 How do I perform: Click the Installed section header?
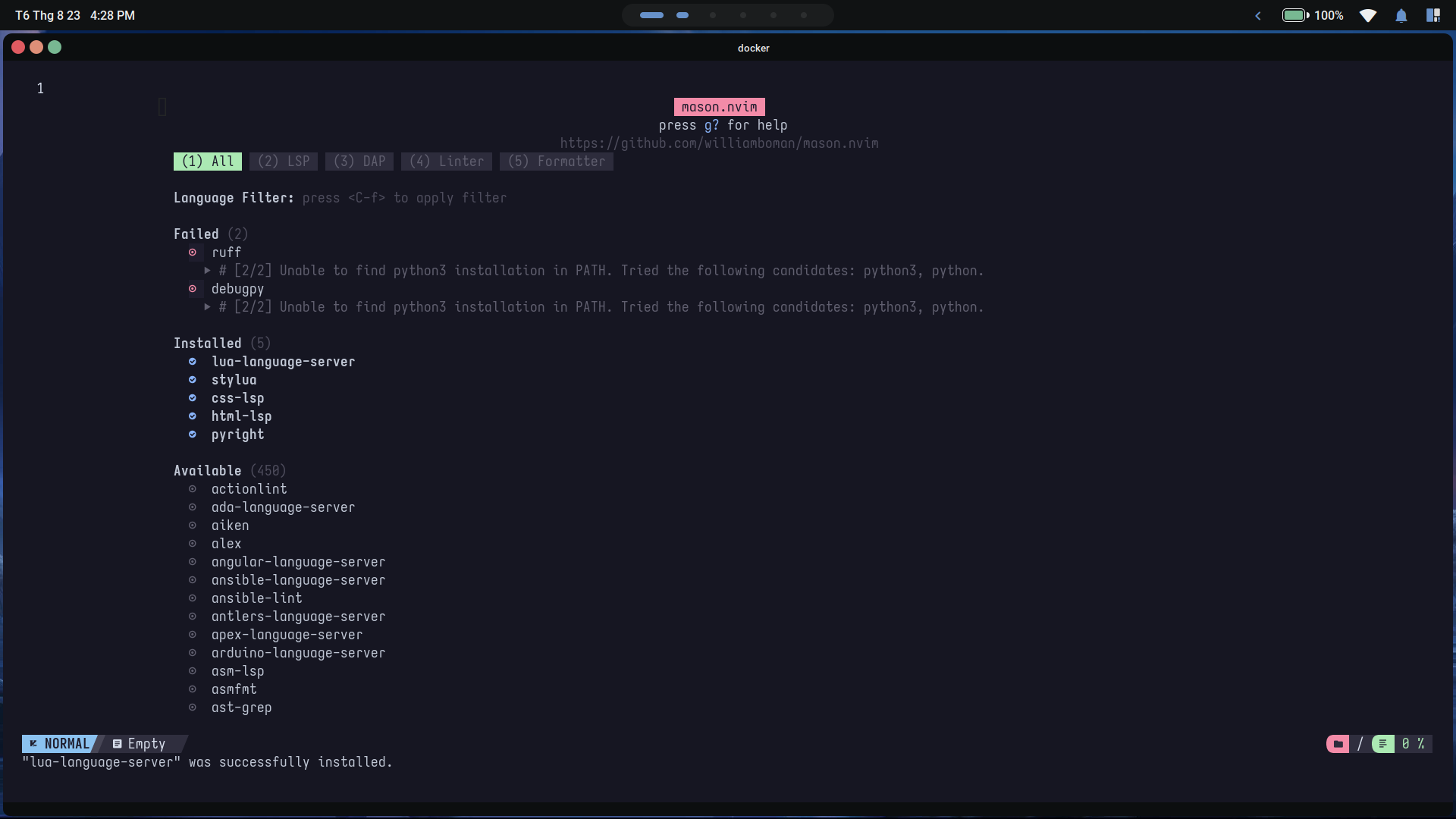click(222, 344)
